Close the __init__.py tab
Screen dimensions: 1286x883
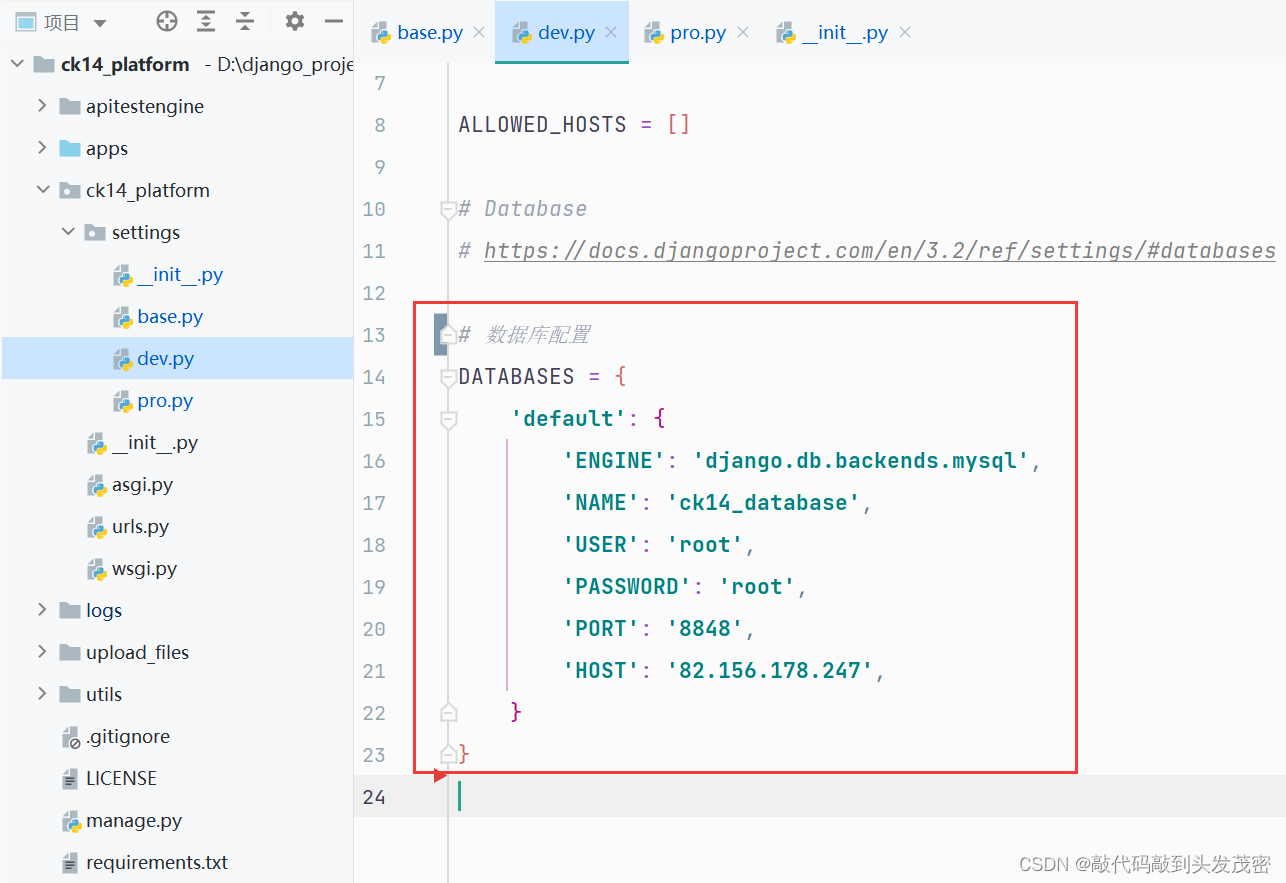coord(905,33)
